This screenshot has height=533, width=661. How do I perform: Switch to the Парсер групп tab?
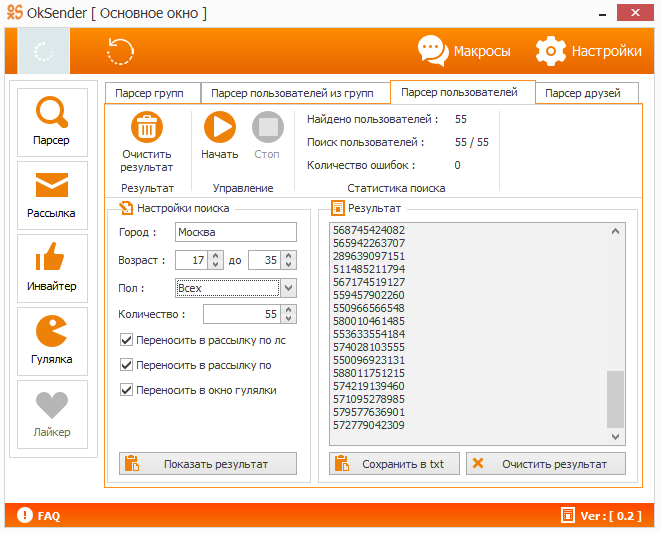coord(152,93)
